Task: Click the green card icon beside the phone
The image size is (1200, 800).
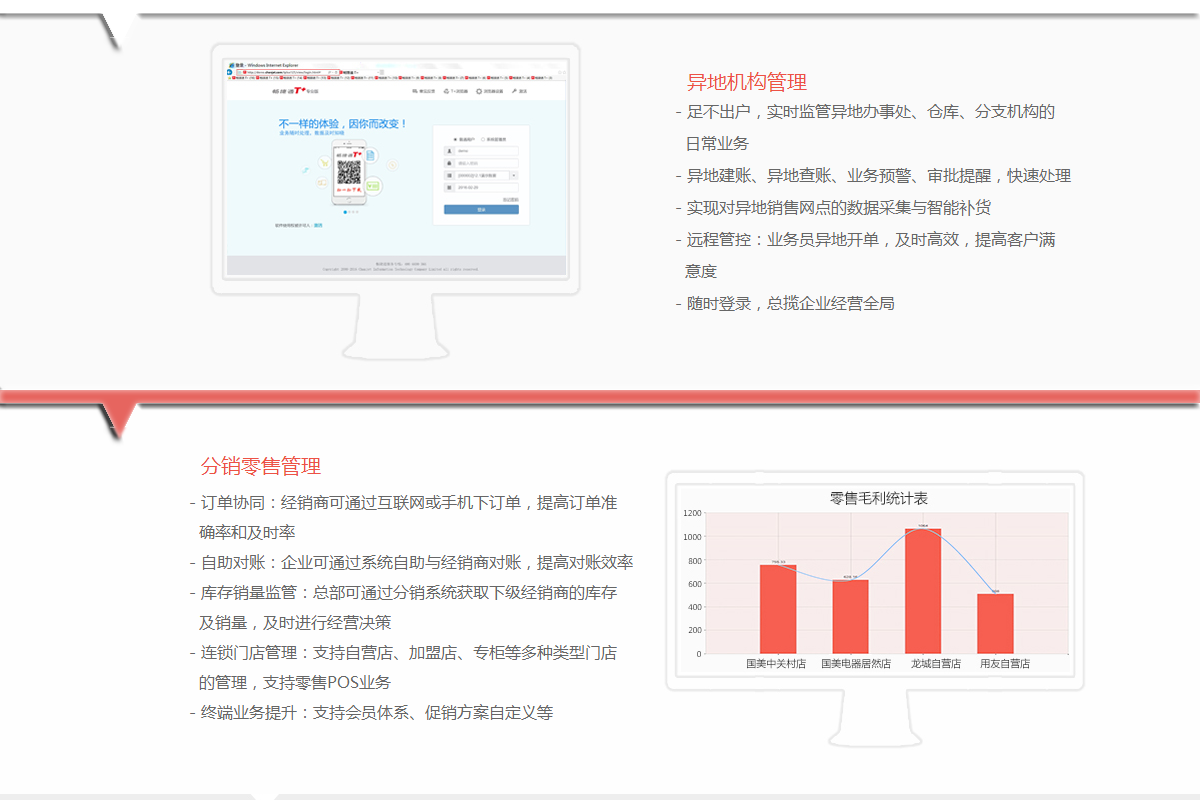Action: (373, 186)
